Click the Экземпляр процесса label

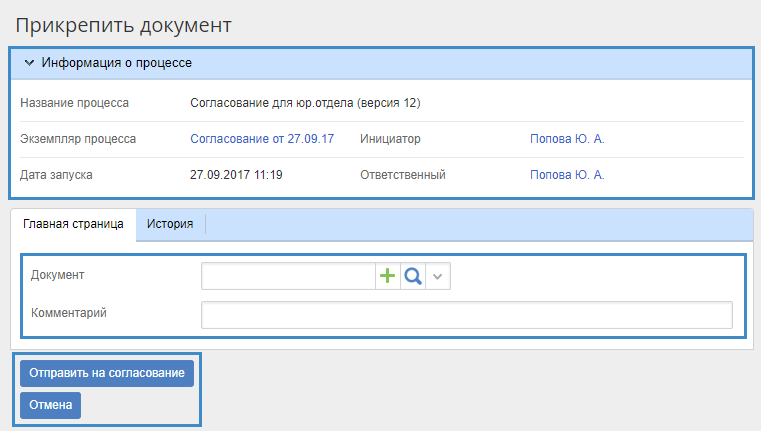pyautogui.click(x=78, y=139)
